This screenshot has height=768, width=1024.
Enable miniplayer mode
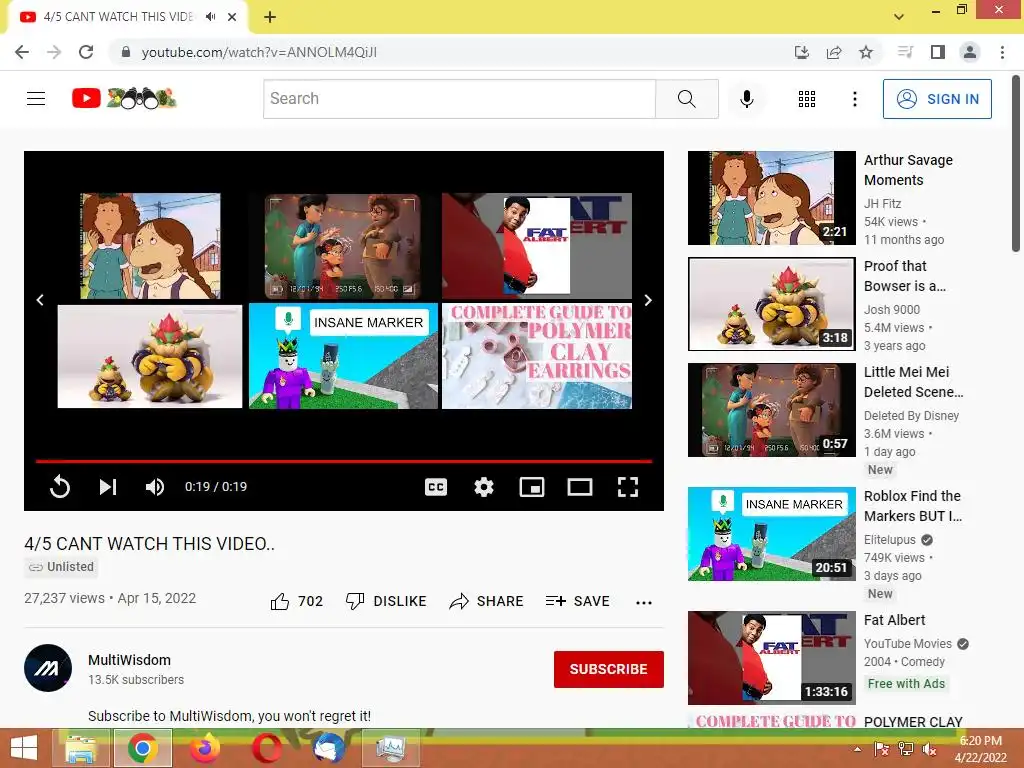pos(532,487)
